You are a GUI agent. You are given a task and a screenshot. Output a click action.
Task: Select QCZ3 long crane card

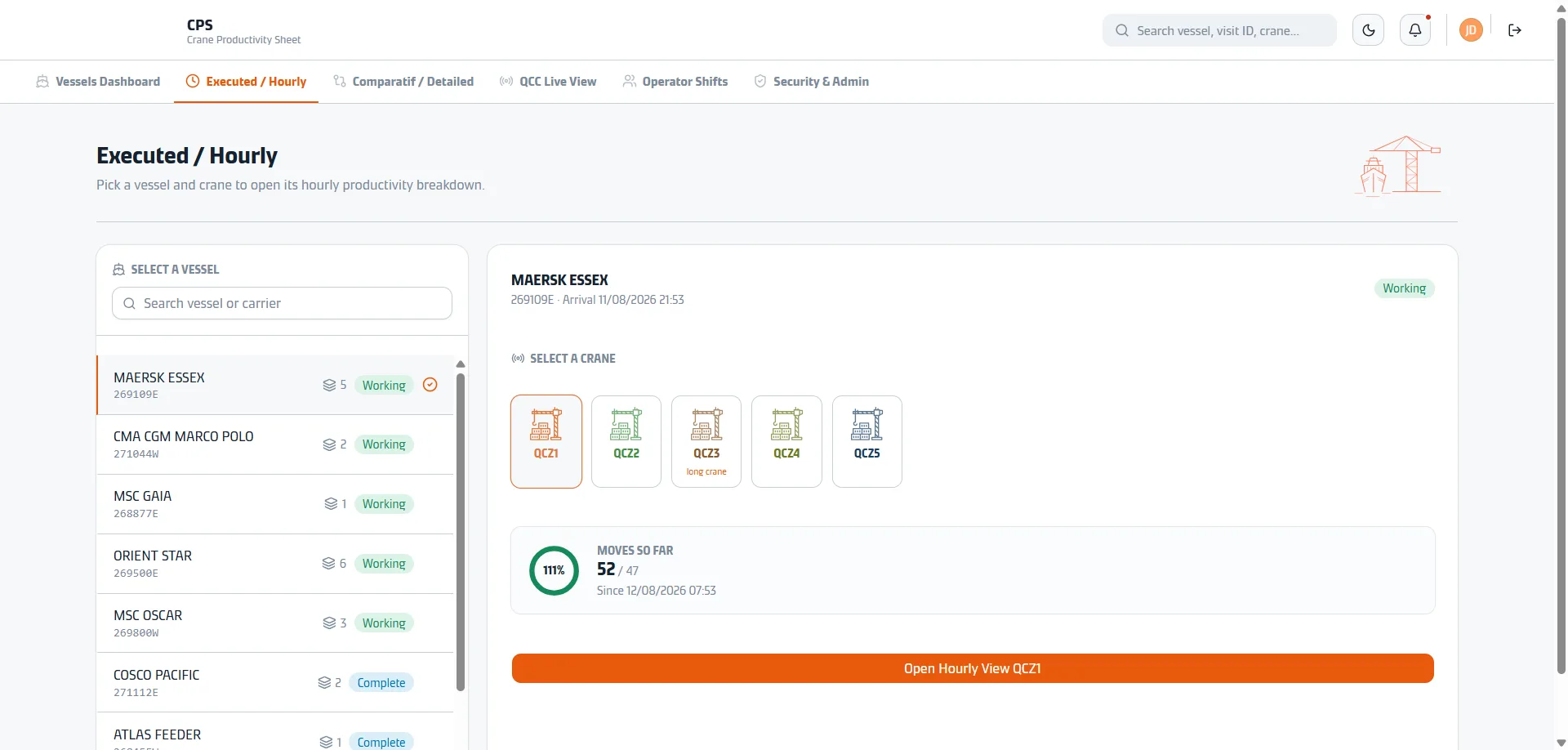706,441
